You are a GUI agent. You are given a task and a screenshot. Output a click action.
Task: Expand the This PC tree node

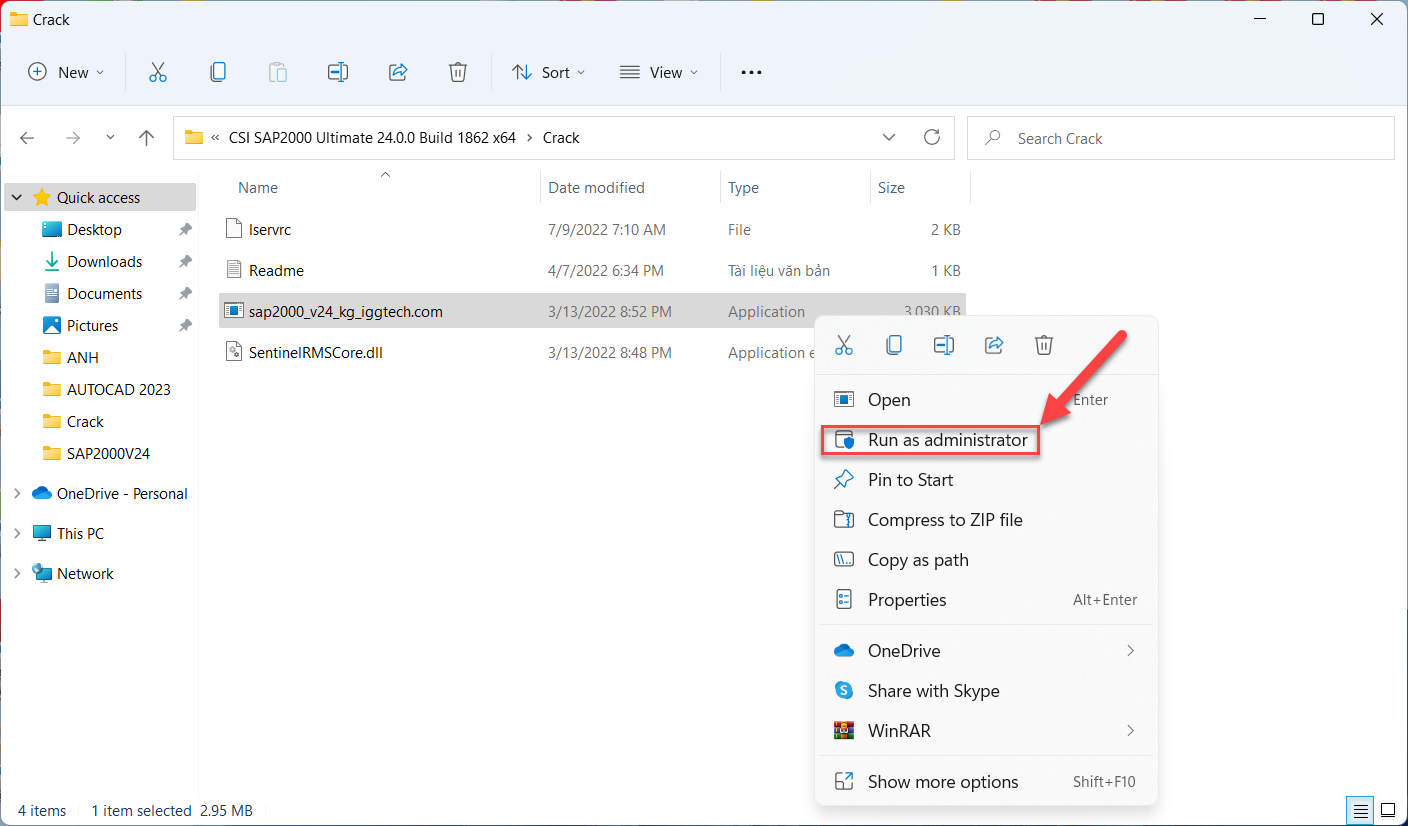click(x=17, y=533)
